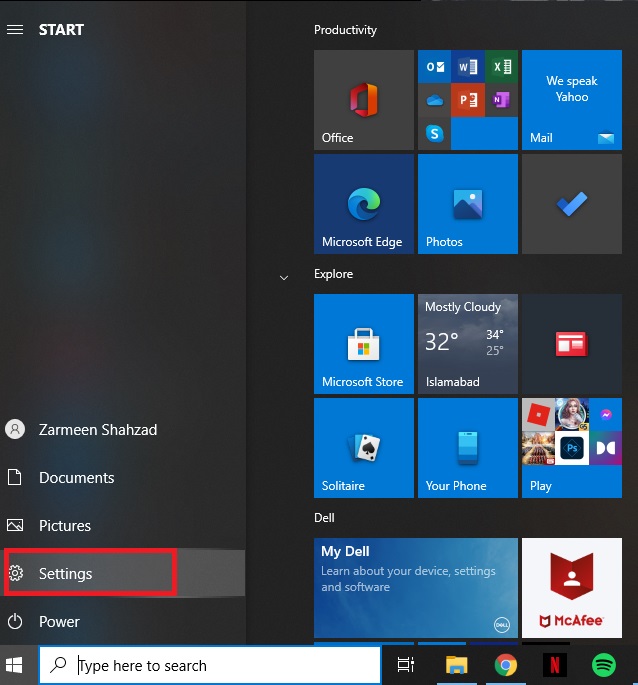Open the red News tile

coord(572,344)
